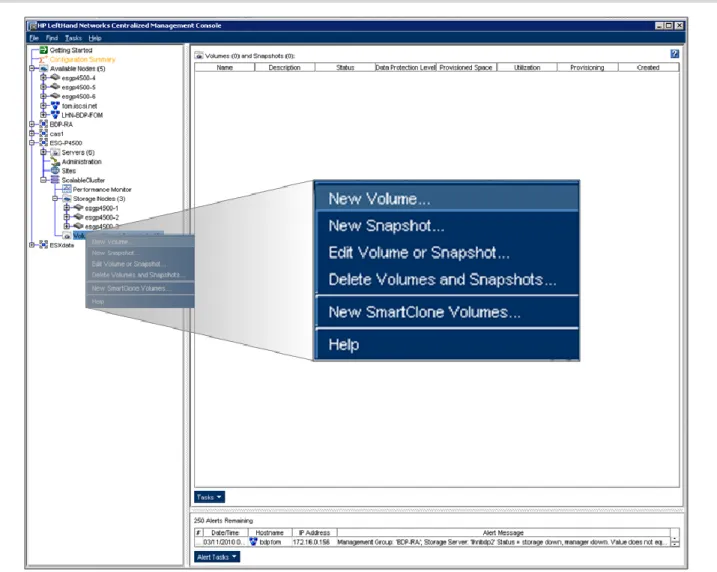Sort by the Provisioning column header
The width and height of the screenshot is (717, 572).
click(x=587, y=67)
